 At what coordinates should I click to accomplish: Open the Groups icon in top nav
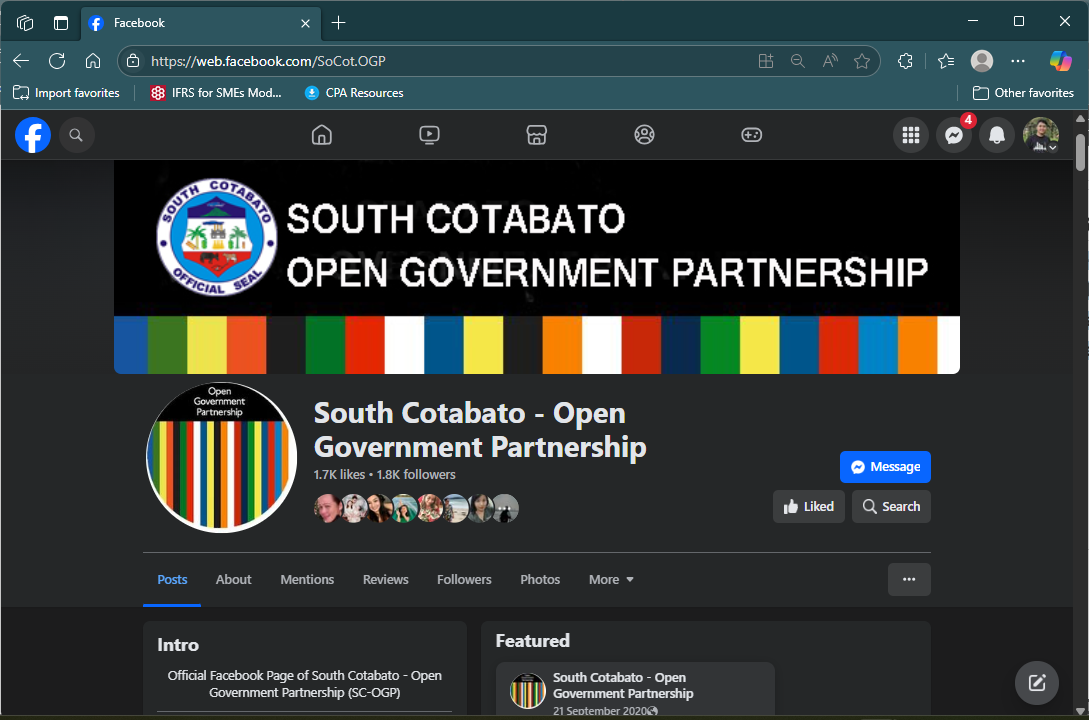pos(645,135)
